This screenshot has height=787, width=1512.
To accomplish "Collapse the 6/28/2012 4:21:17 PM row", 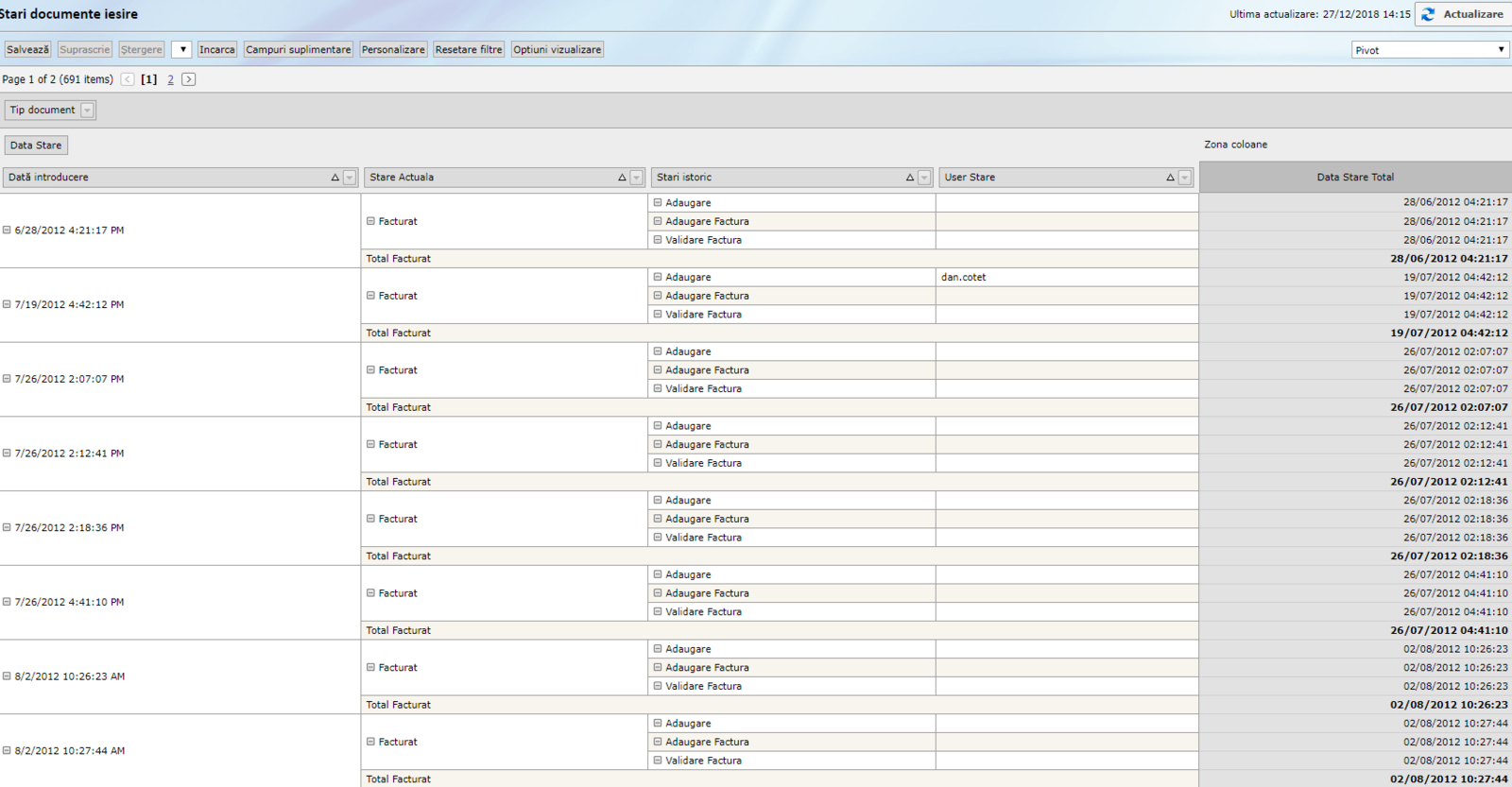I will (x=7, y=231).
